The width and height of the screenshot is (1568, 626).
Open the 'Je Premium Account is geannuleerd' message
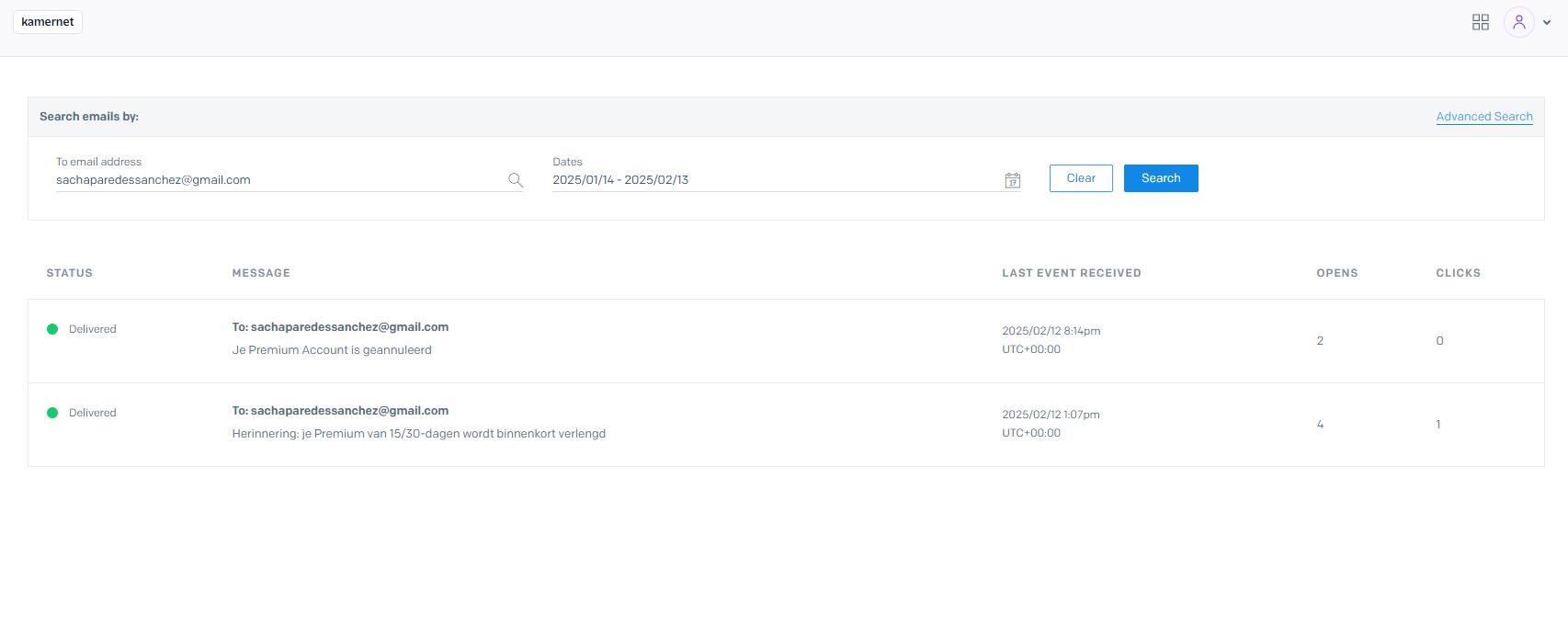(332, 350)
